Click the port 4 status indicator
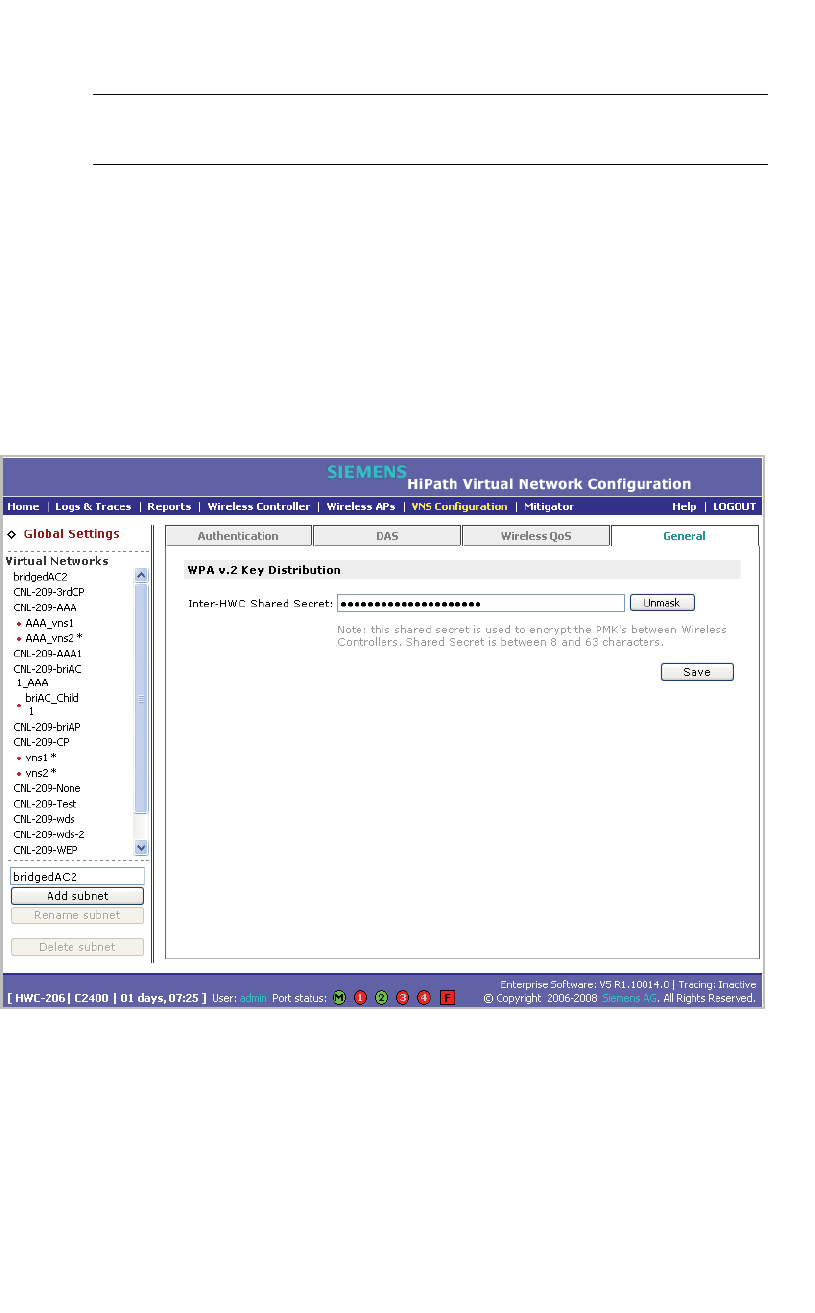The width and height of the screenshot is (815, 1313). tap(424, 997)
